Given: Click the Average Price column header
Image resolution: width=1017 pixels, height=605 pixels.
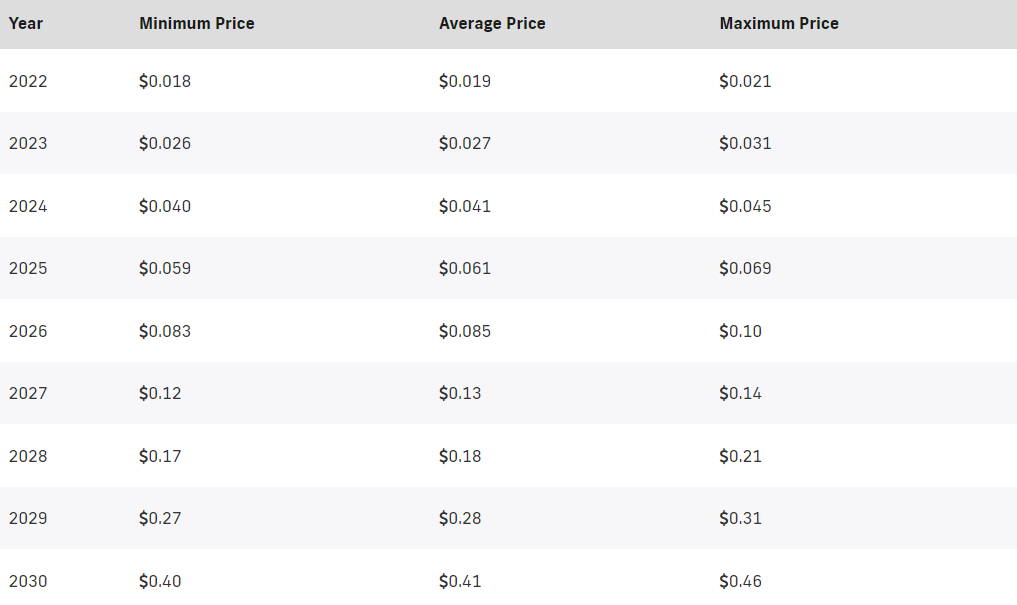Looking at the screenshot, I should coord(492,23).
